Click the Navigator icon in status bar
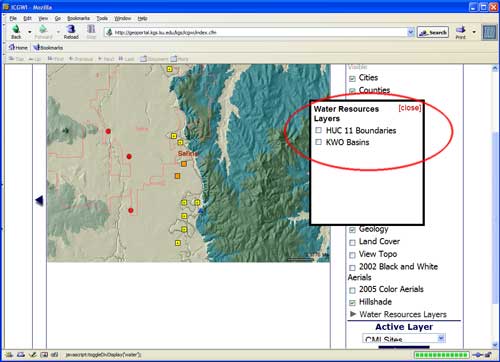Screen dimensions: 500x362 (x=8, y=355)
